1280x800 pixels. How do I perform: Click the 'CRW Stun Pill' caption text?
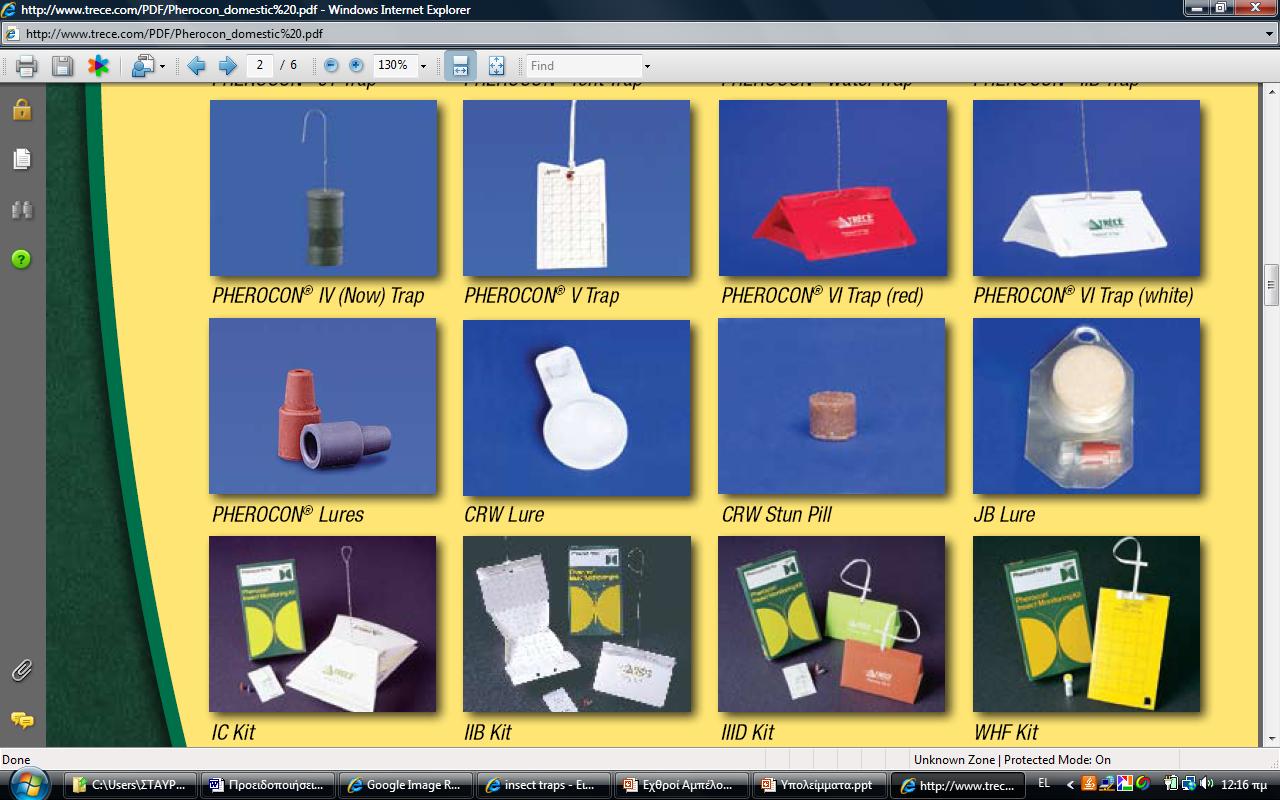pos(776,515)
